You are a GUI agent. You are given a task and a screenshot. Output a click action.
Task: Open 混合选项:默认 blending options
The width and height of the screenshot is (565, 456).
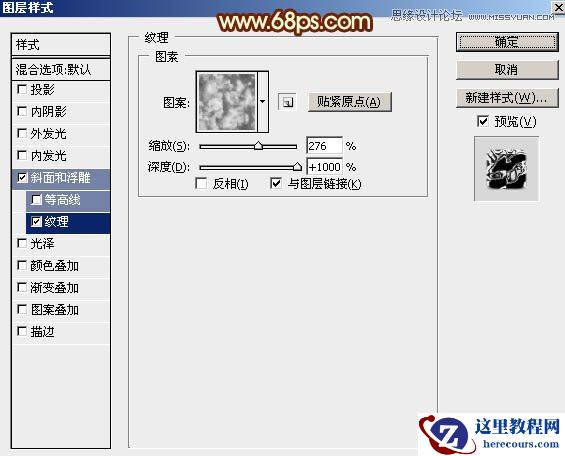[x=61, y=70]
